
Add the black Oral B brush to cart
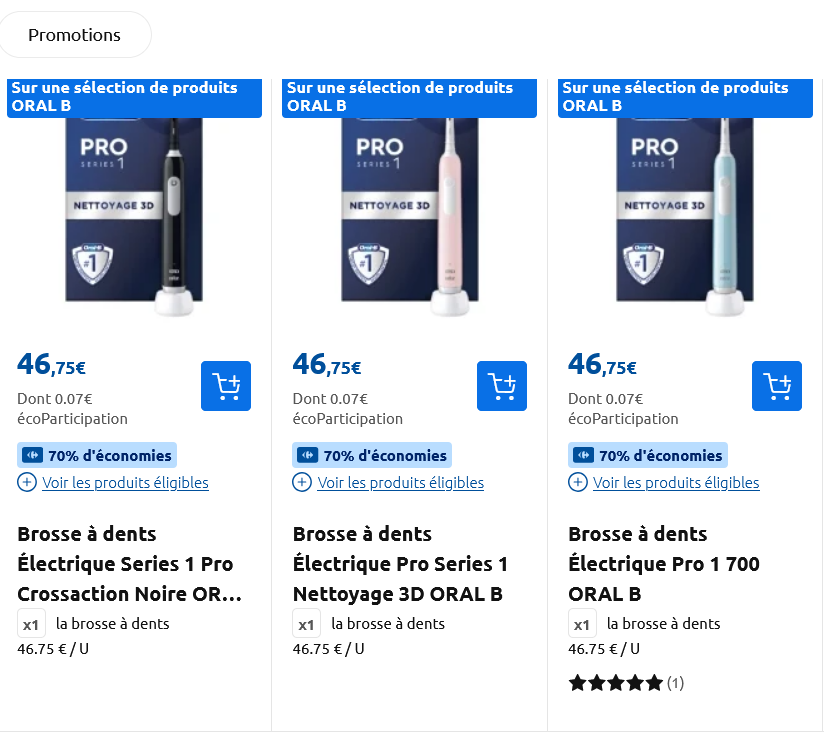pos(225,386)
